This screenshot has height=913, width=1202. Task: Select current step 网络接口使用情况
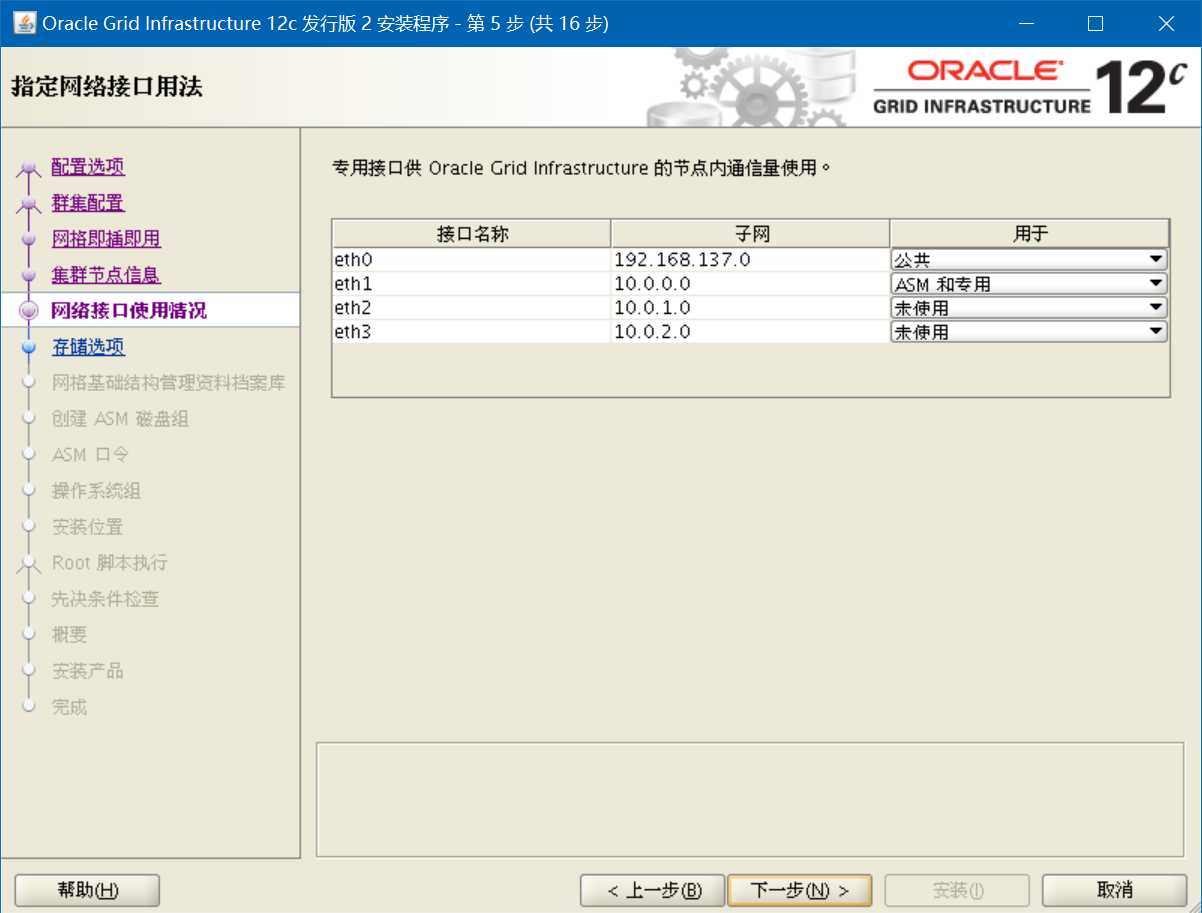(129, 311)
